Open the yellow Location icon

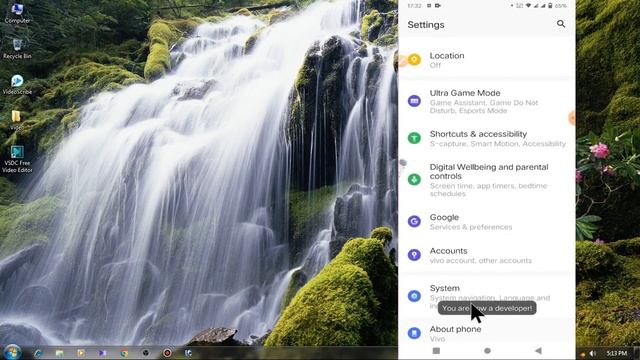click(414, 60)
